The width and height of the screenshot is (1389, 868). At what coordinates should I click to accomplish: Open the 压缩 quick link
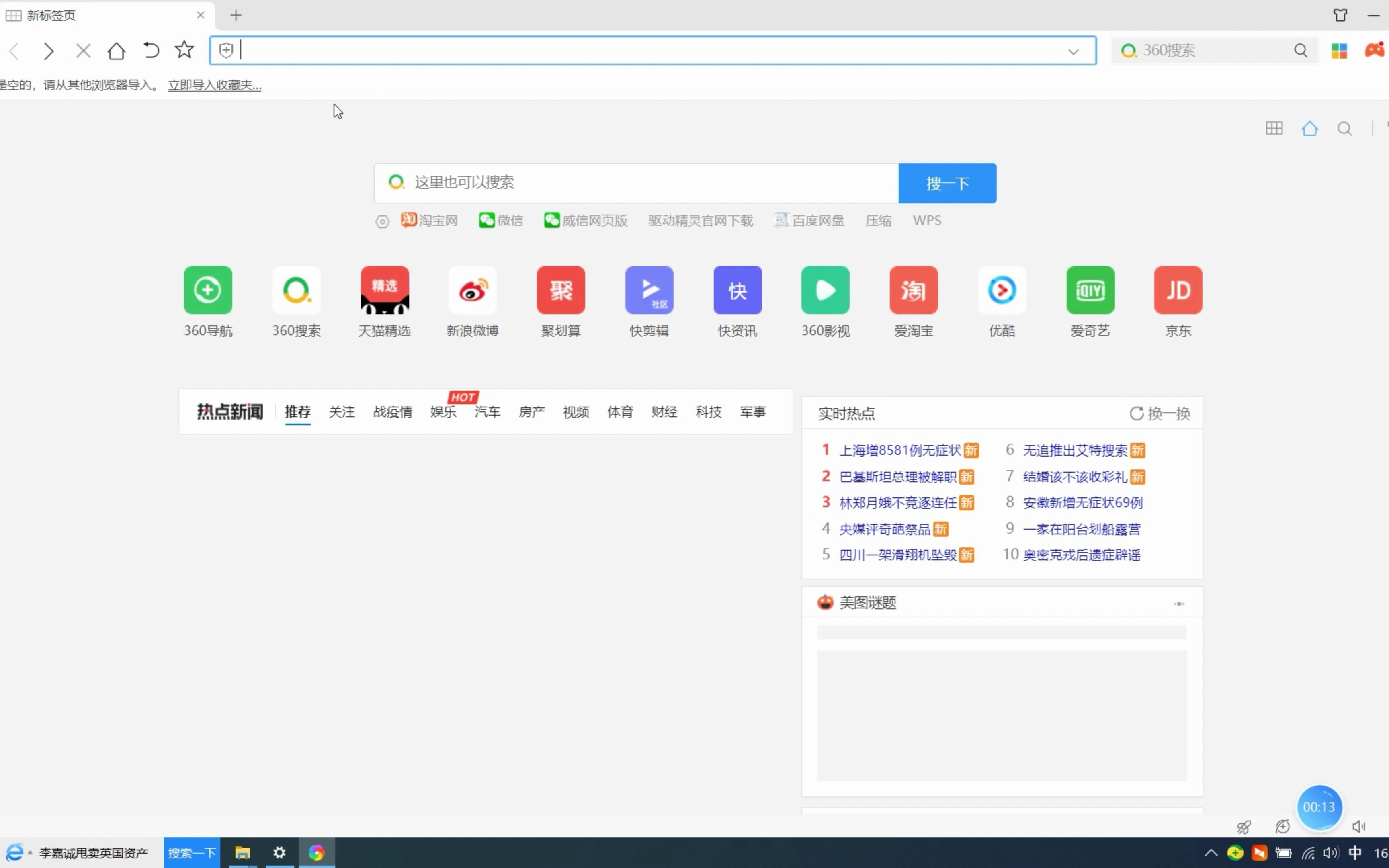[x=878, y=221]
